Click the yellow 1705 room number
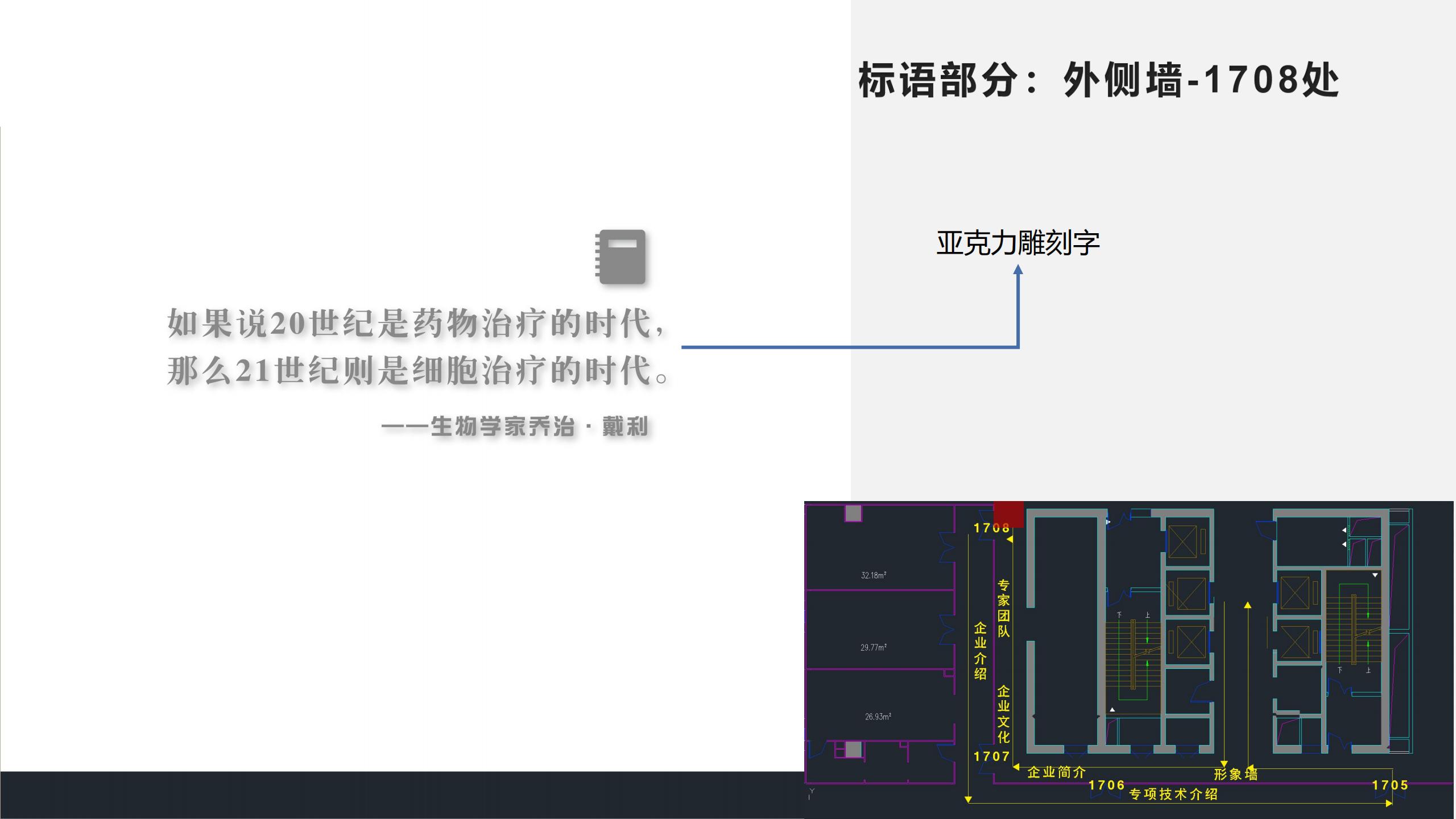The image size is (1456, 819). point(1389,785)
